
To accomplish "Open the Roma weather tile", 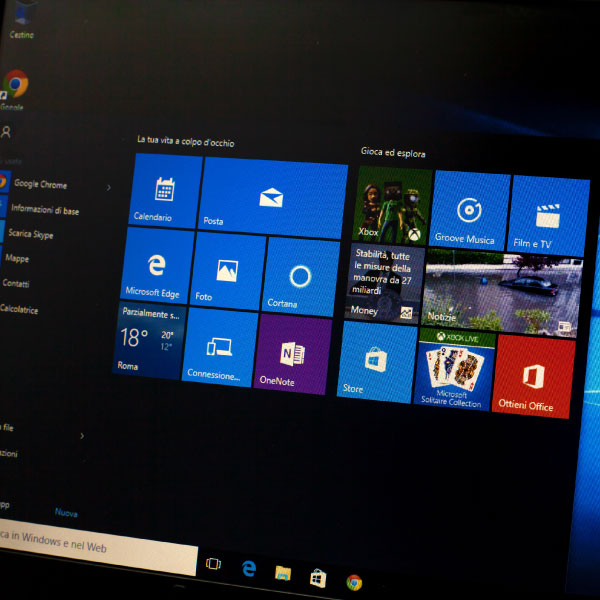I will [x=149, y=340].
